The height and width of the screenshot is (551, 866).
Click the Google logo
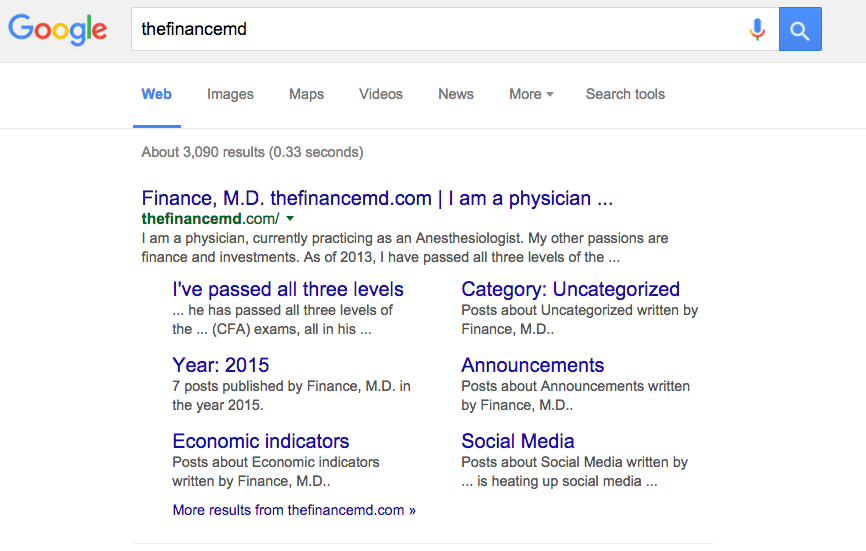click(x=57, y=29)
